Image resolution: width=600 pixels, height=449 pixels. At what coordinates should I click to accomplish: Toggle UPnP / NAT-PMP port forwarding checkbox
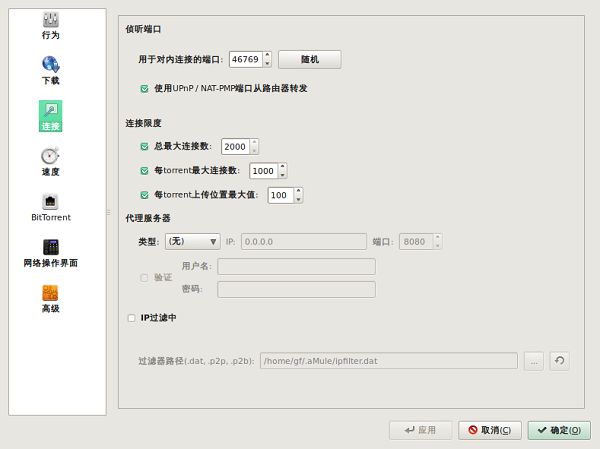[144, 89]
